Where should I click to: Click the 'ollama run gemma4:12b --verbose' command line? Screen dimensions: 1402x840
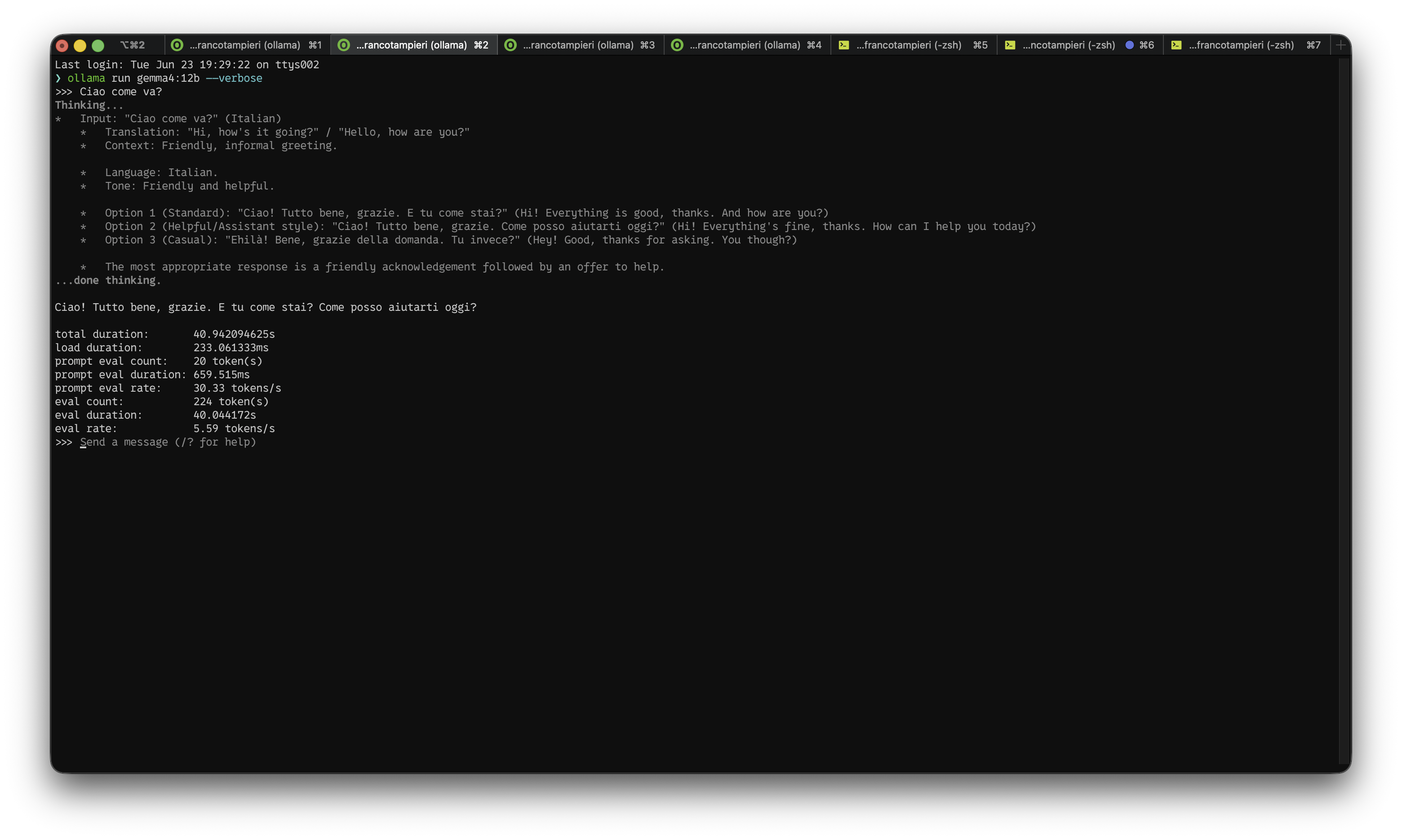tap(159, 78)
